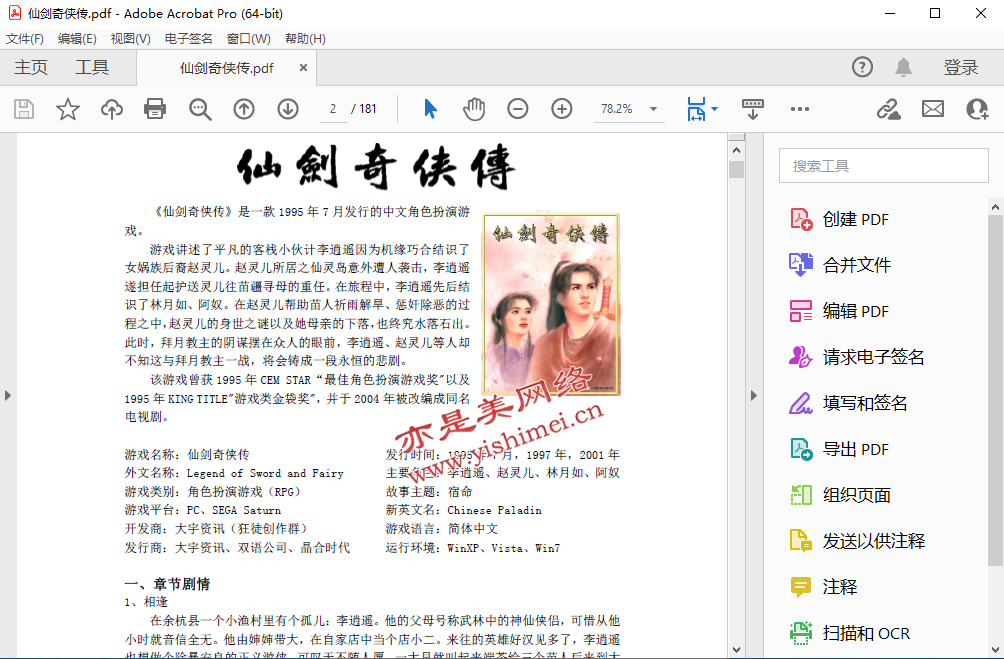The height and width of the screenshot is (659, 1004).
Task: Upload the file to cloud storage
Action: coord(112,109)
